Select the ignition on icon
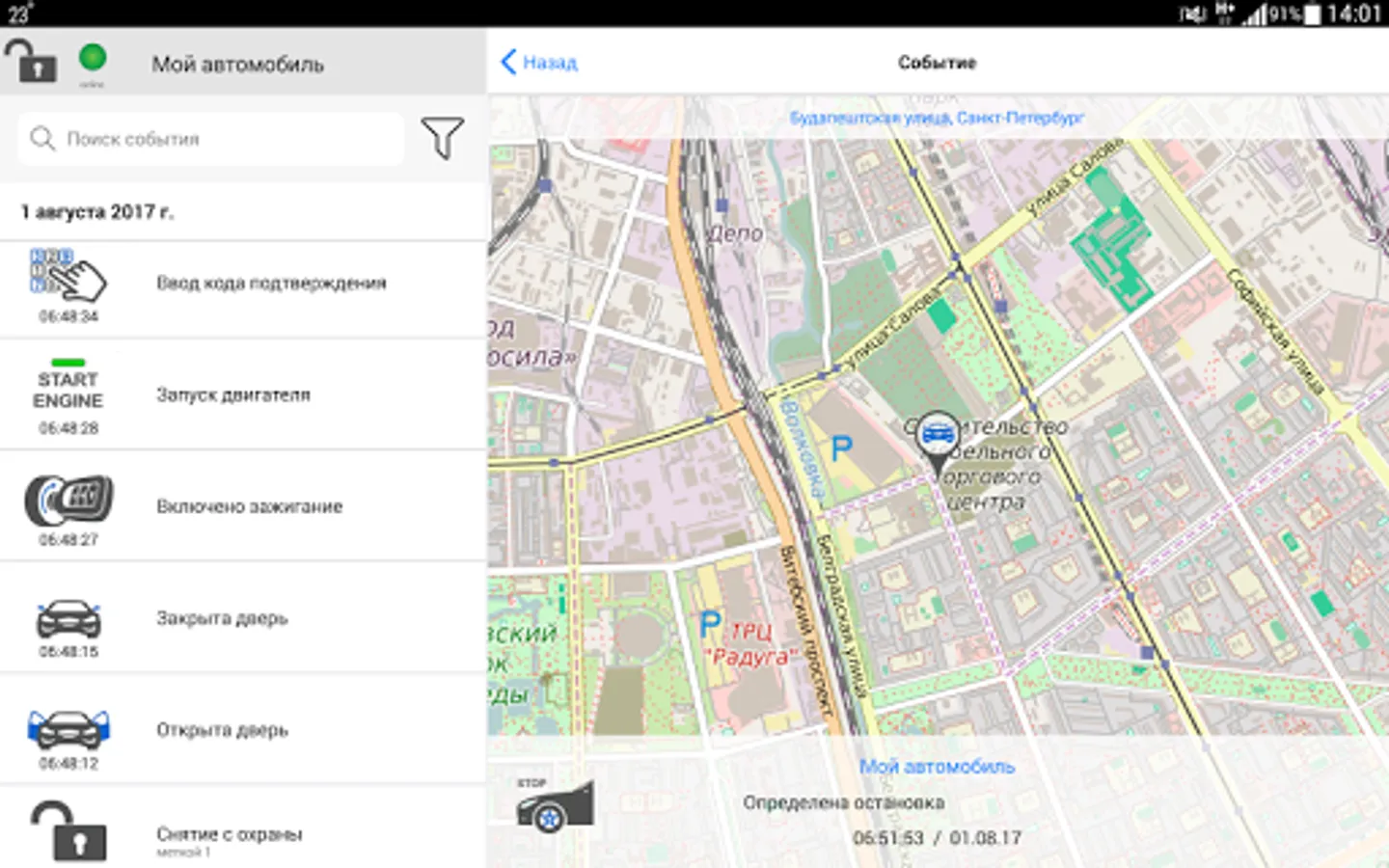Image resolution: width=1389 pixels, height=868 pixels. [x=68, y=500]
